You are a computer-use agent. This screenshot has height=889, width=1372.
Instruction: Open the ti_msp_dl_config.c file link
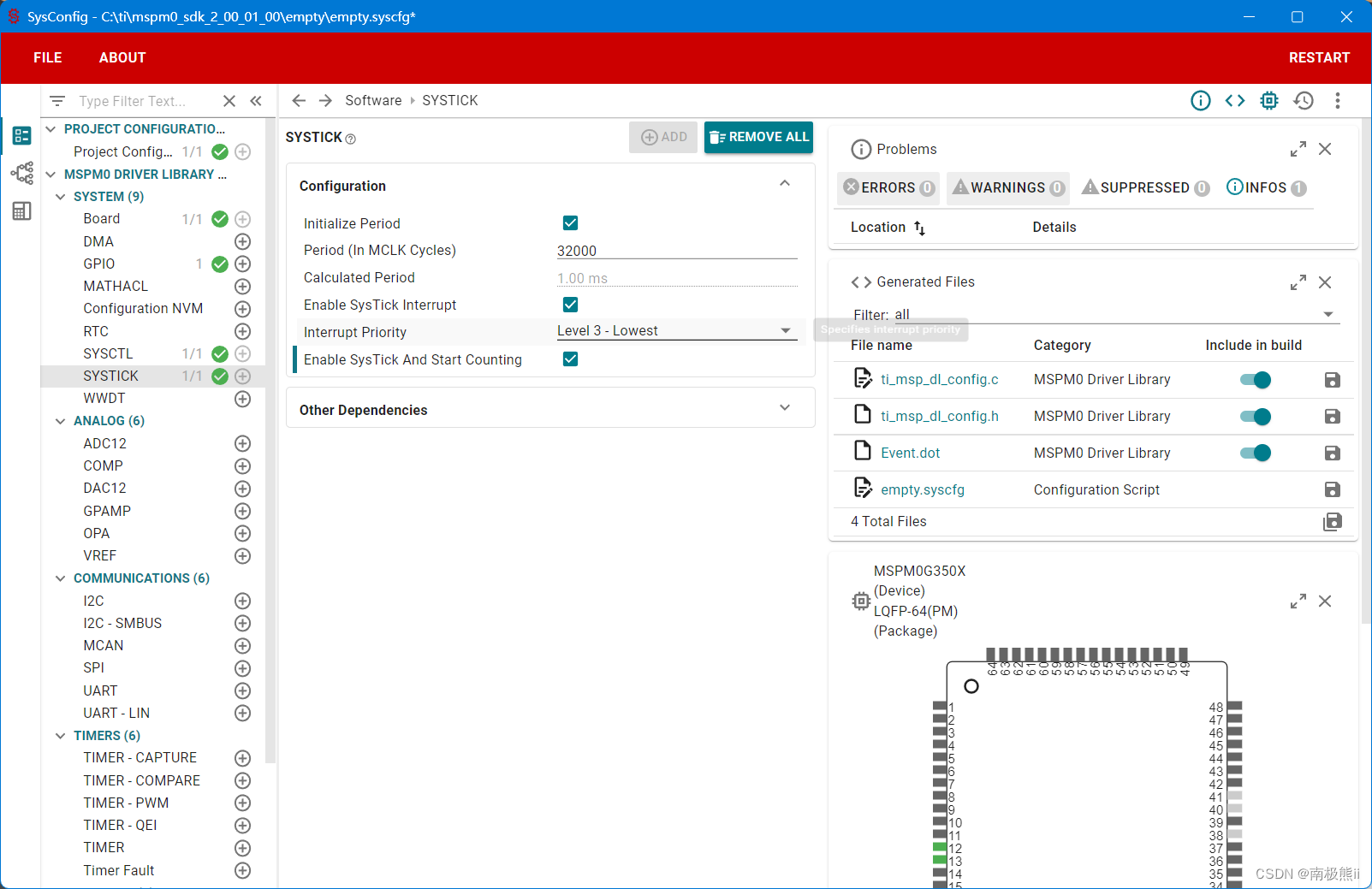pos(940,380)
